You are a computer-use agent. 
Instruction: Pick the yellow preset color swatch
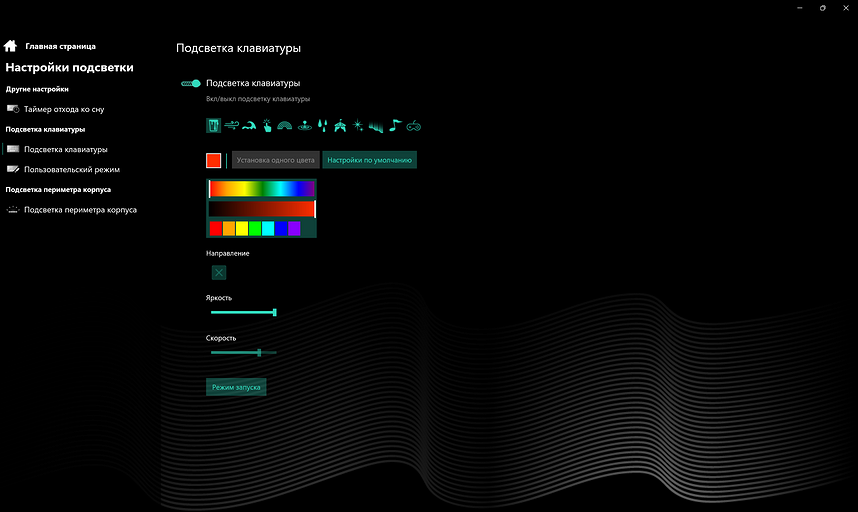pyautogui.click(x=242, y=229)
